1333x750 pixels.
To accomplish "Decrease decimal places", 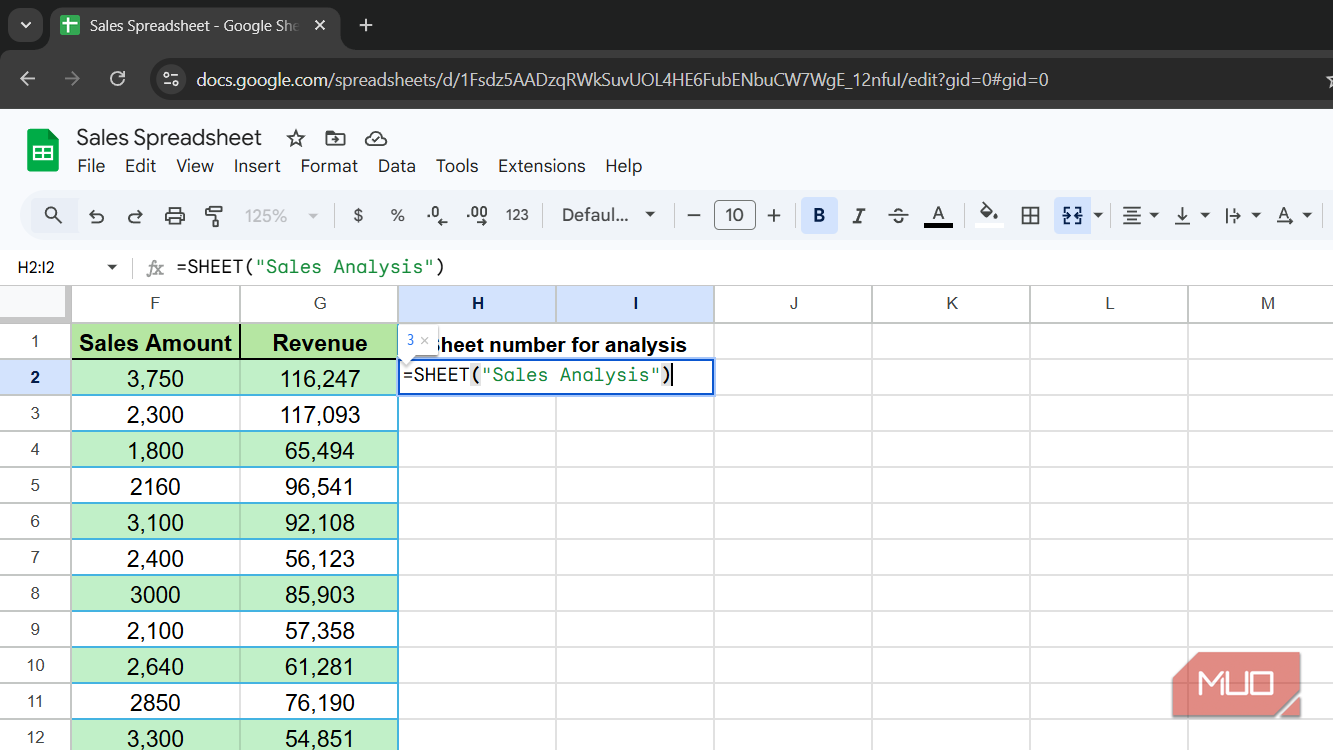I will [x=436, y=215].
